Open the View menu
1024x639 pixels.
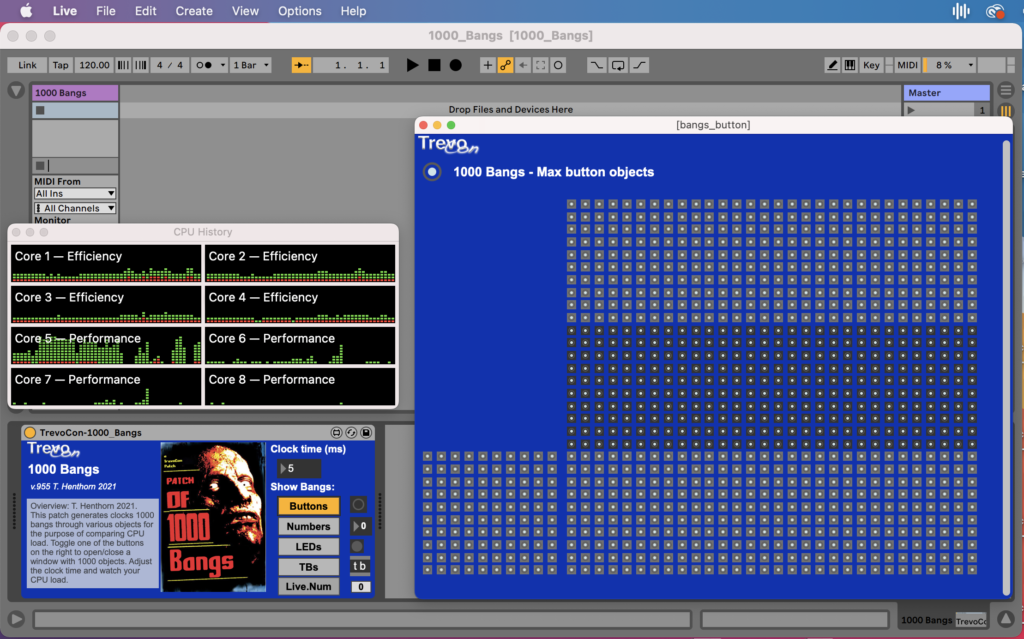click(x=245, y=11)
